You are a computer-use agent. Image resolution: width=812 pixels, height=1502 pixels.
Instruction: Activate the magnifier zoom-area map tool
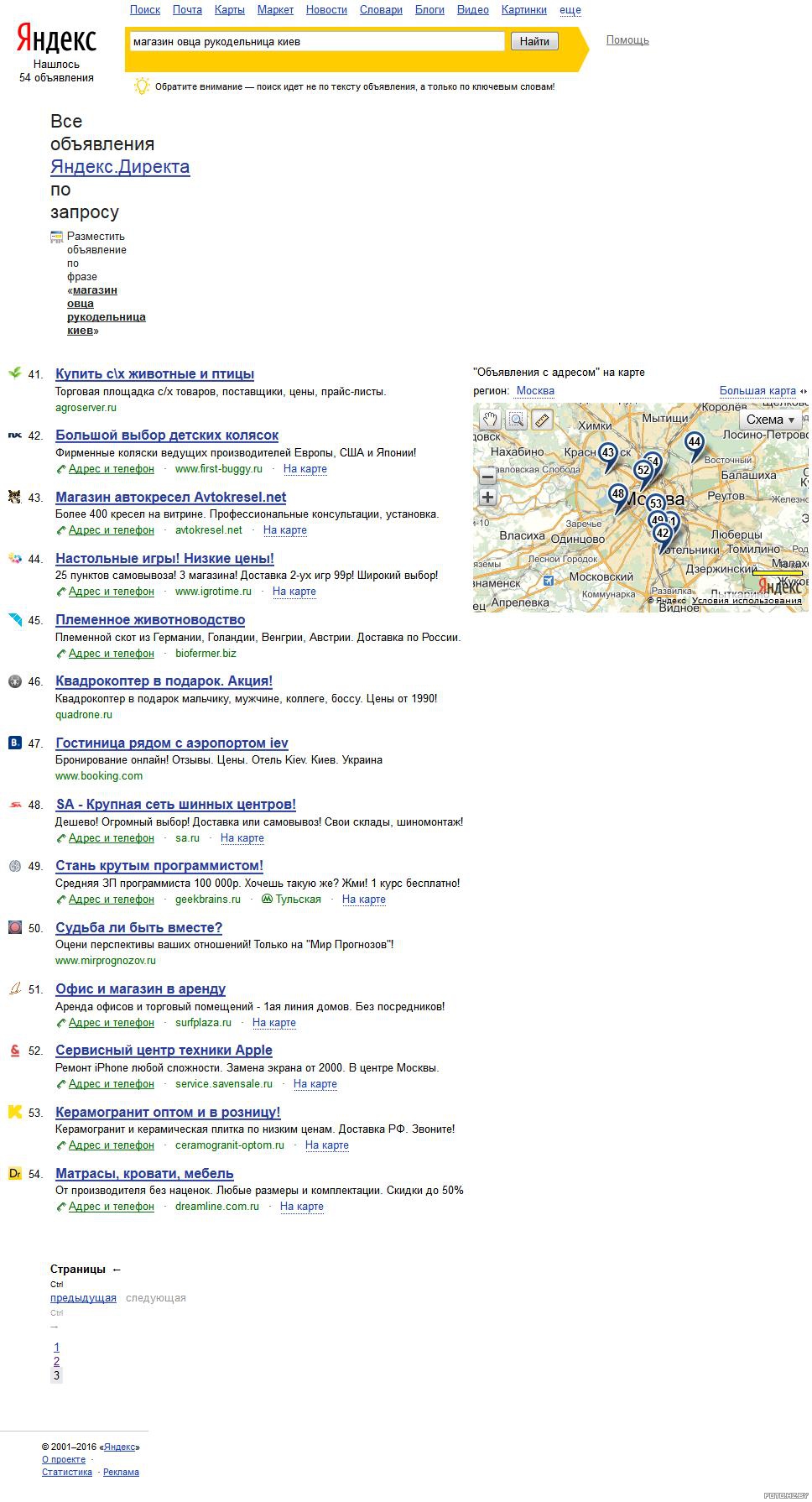point(516,420)
